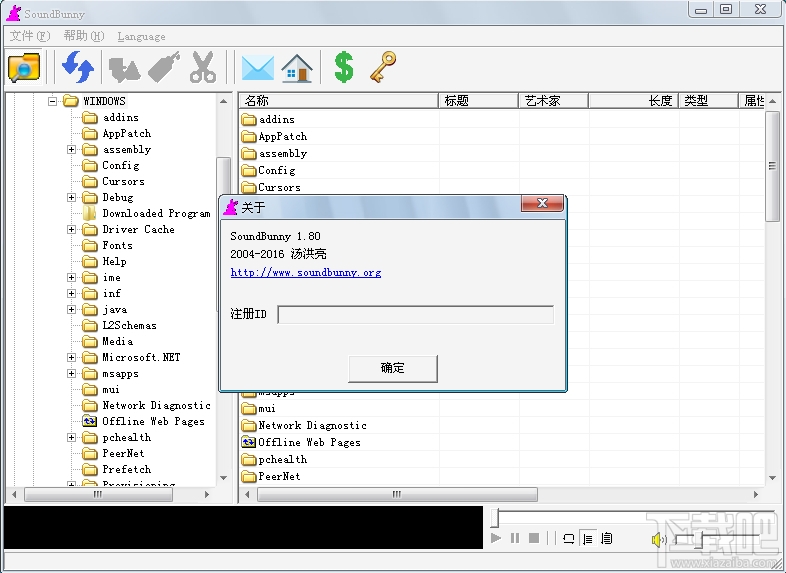Select Media folder in the tree

click(x=117, y=341)
